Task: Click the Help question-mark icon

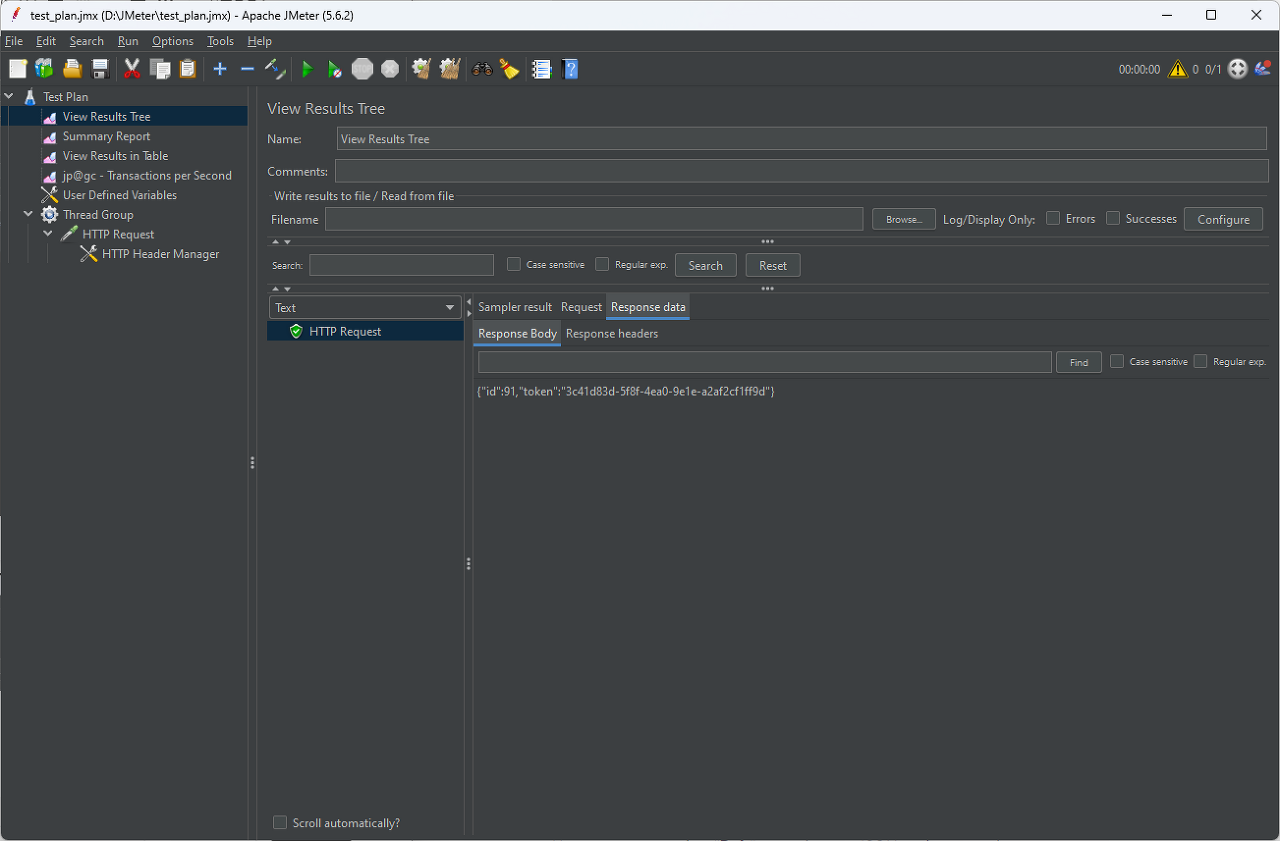Action: click(x=570, y=69)
